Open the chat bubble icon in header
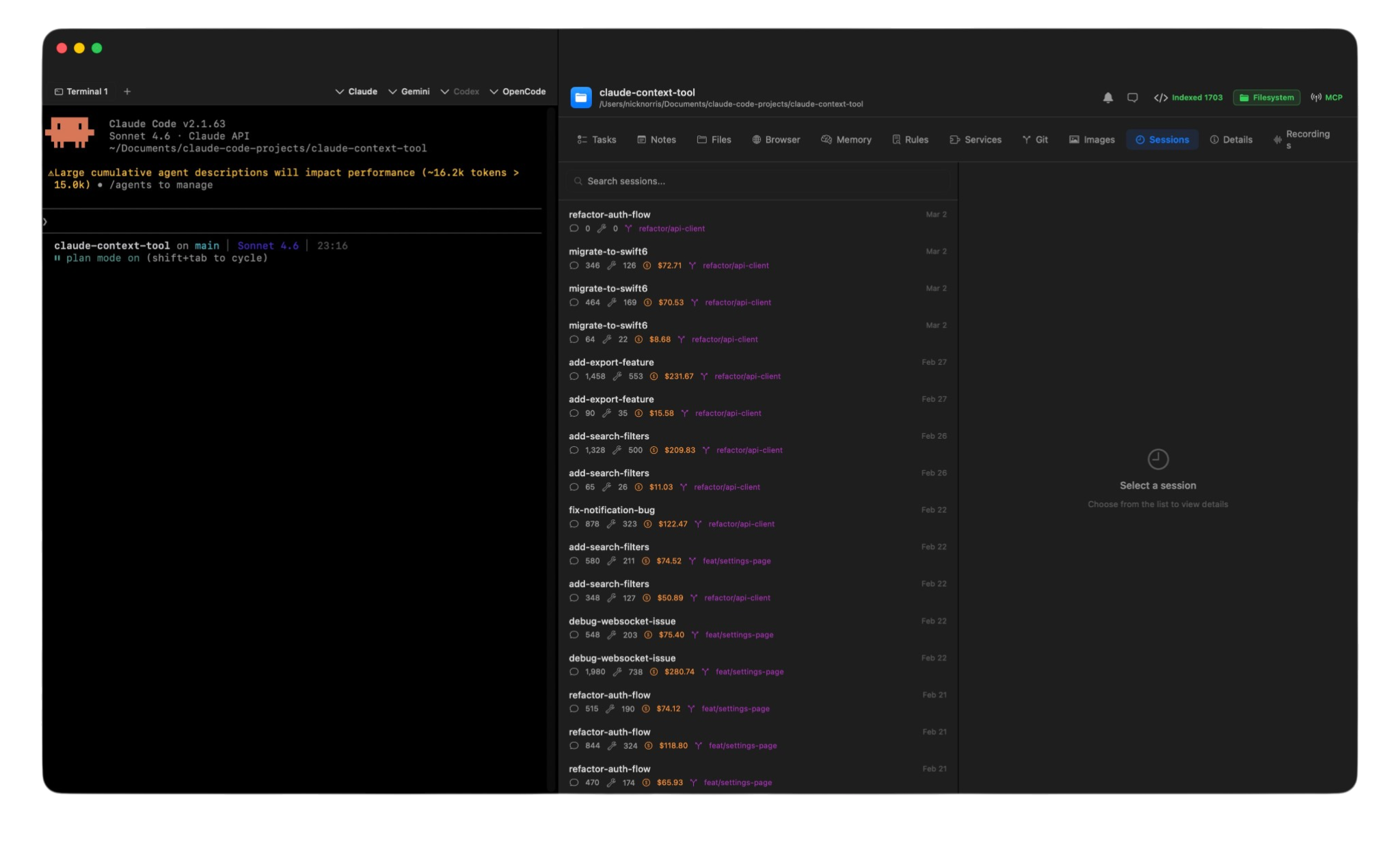This screenshot has width=1400, height=850. (x=1133, y=98)
